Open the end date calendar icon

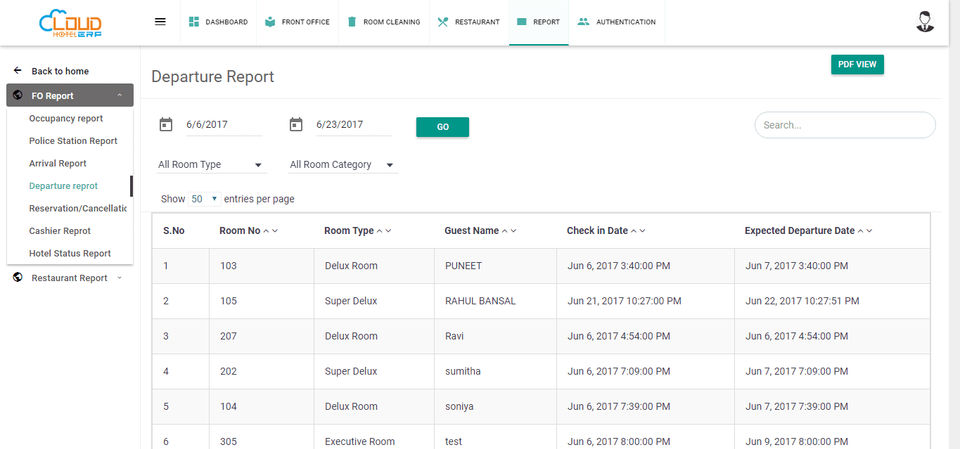pyautogui.click(x=296, y=125)
